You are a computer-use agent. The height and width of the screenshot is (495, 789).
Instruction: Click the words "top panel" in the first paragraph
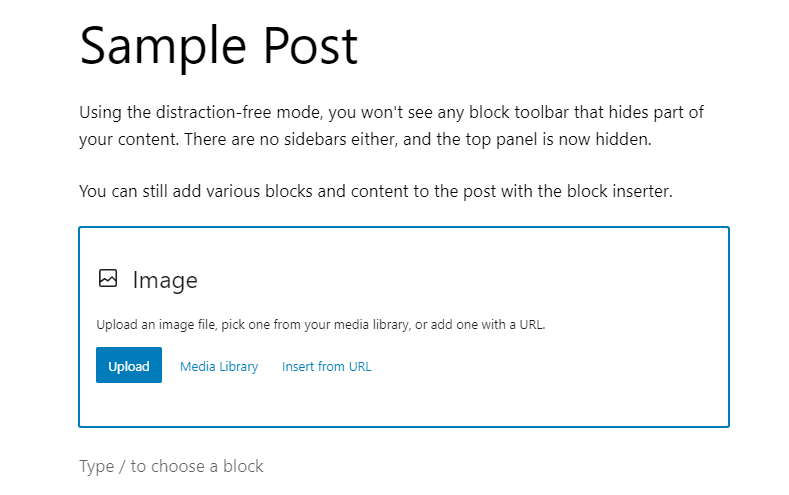[495, 140]
